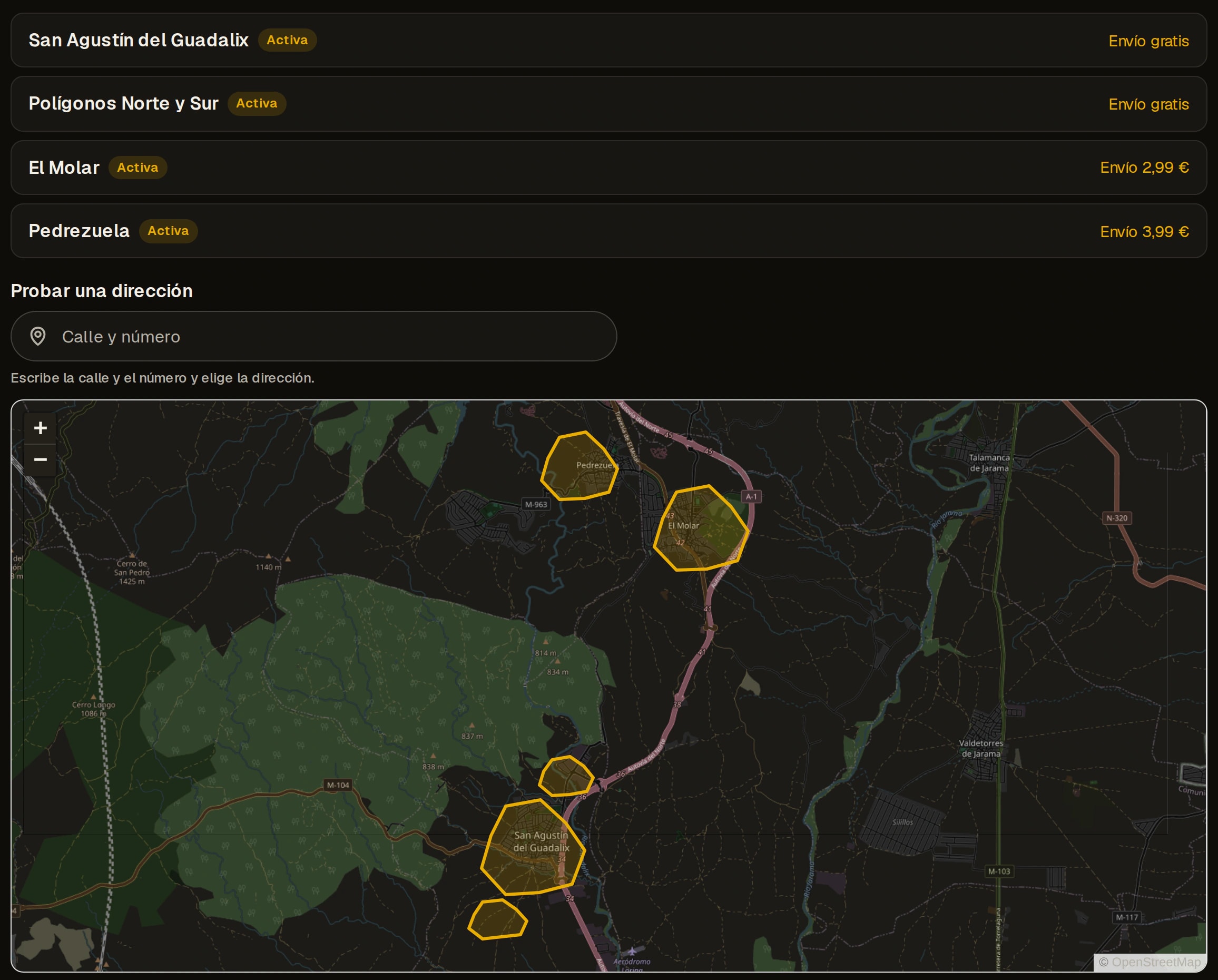Click the Cerro de San Pedro map label
The width and height of the screenshot is (1218, 980).
point(132,573)
